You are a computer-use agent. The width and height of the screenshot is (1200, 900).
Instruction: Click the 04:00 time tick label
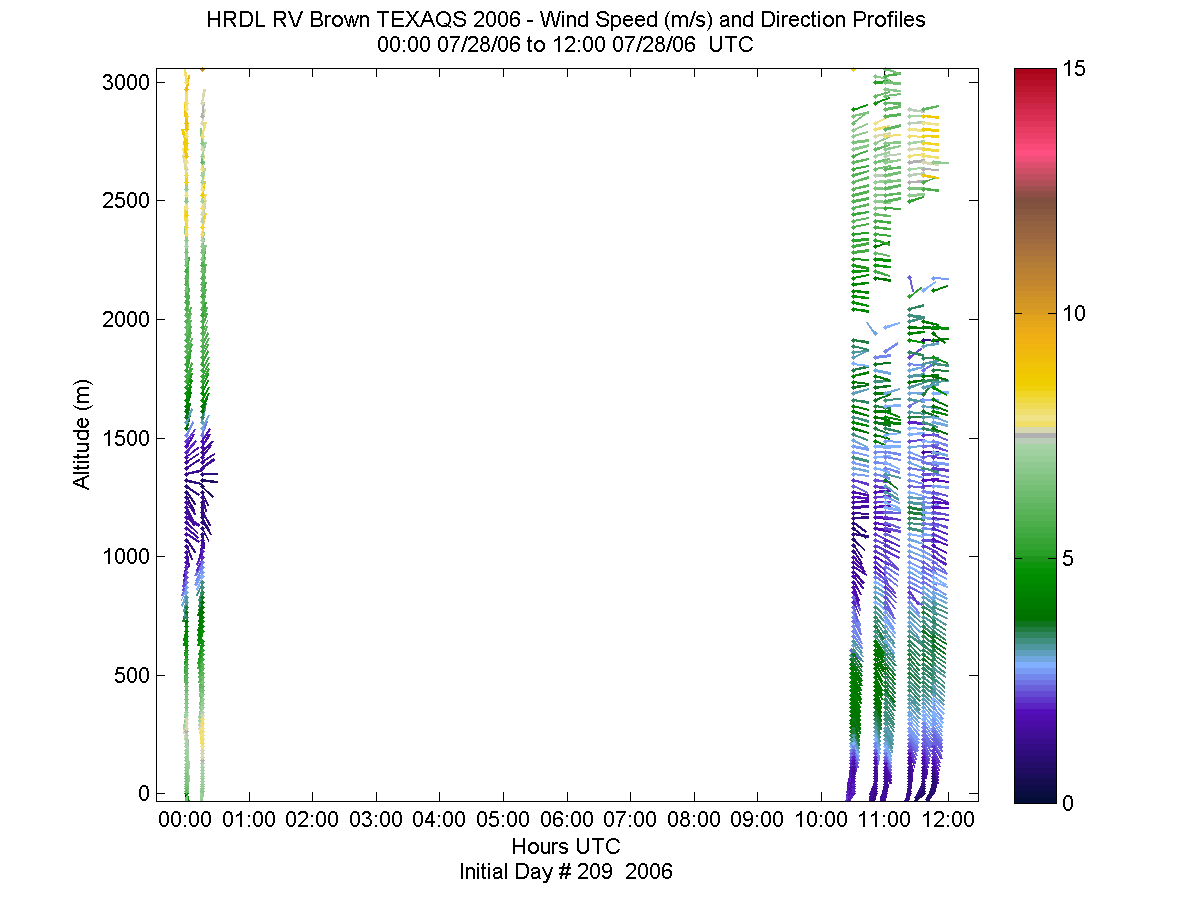pos(440,820)
